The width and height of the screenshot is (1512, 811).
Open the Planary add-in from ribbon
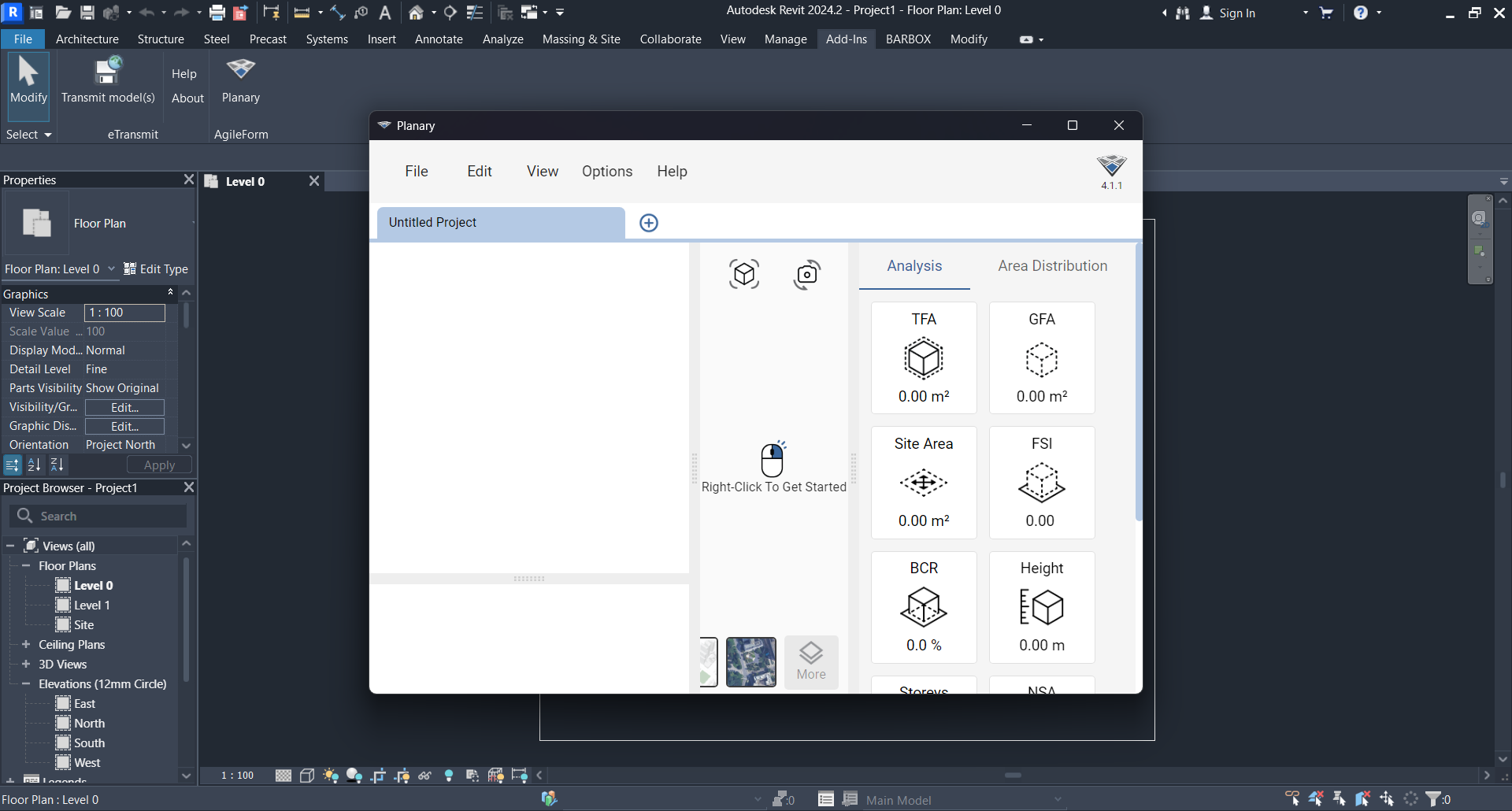click(240, 80)
